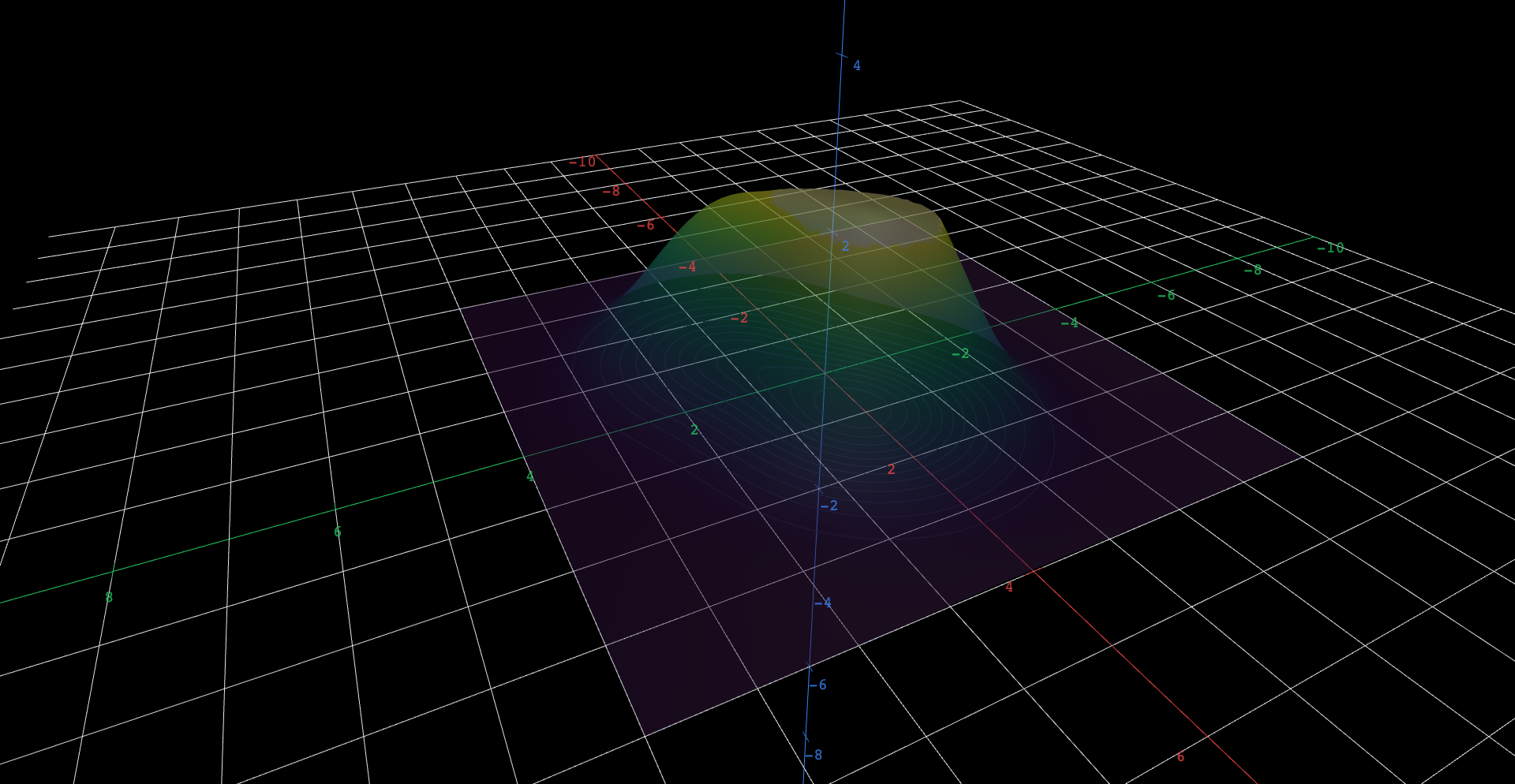The image size is (1515, 784).
Task: Click the blue vertical axis label 2
Action: pyautogui.click(x=845, y=246)
